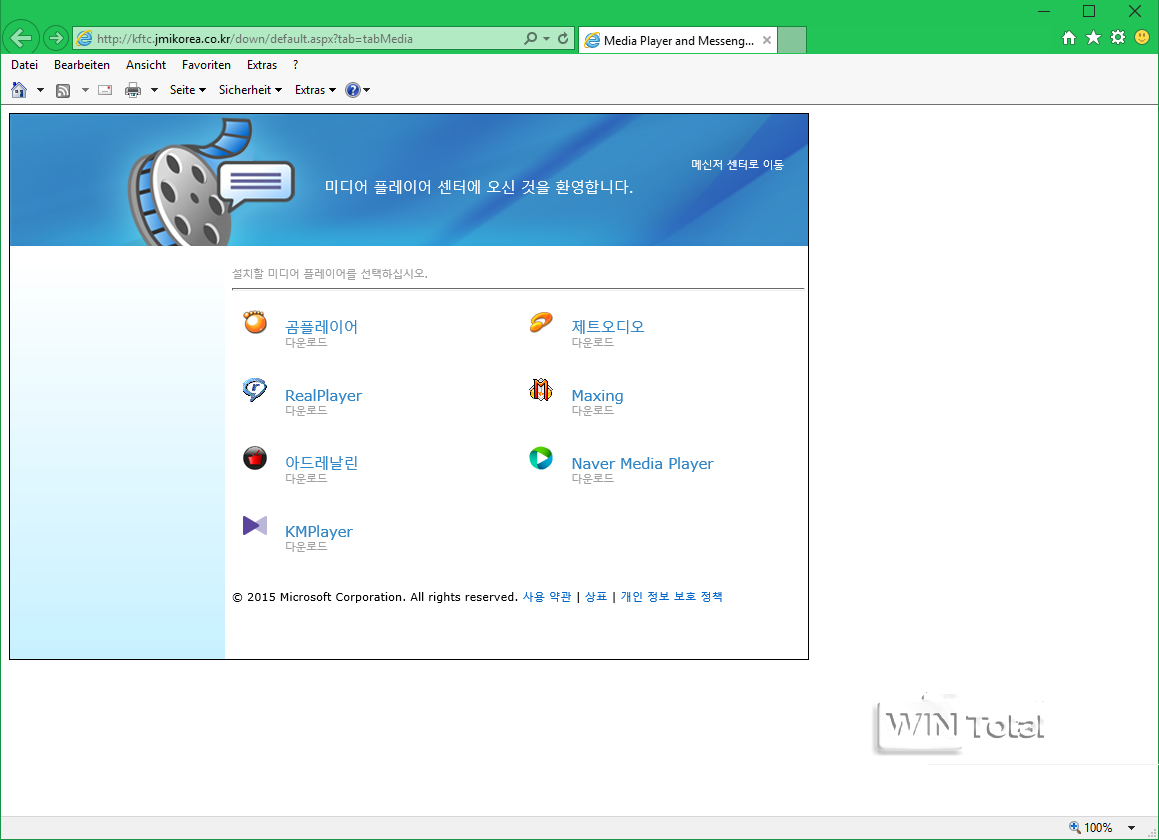The width and height of the screenshot is (1159, 840).
Task: Click the 제트오디오 orange swirl icon
Action: 541,322
